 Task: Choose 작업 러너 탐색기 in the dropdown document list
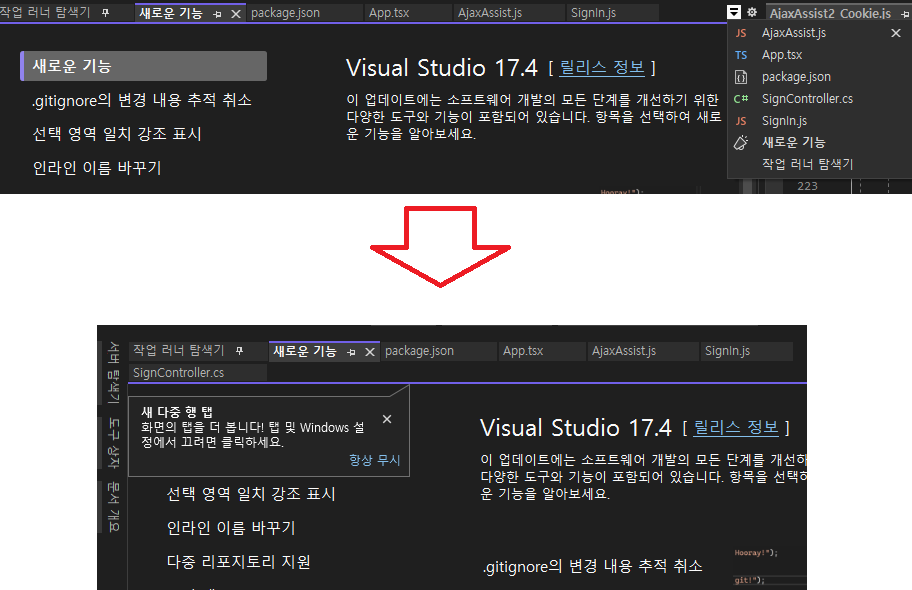pyautogui.click(x=807, y=164)
